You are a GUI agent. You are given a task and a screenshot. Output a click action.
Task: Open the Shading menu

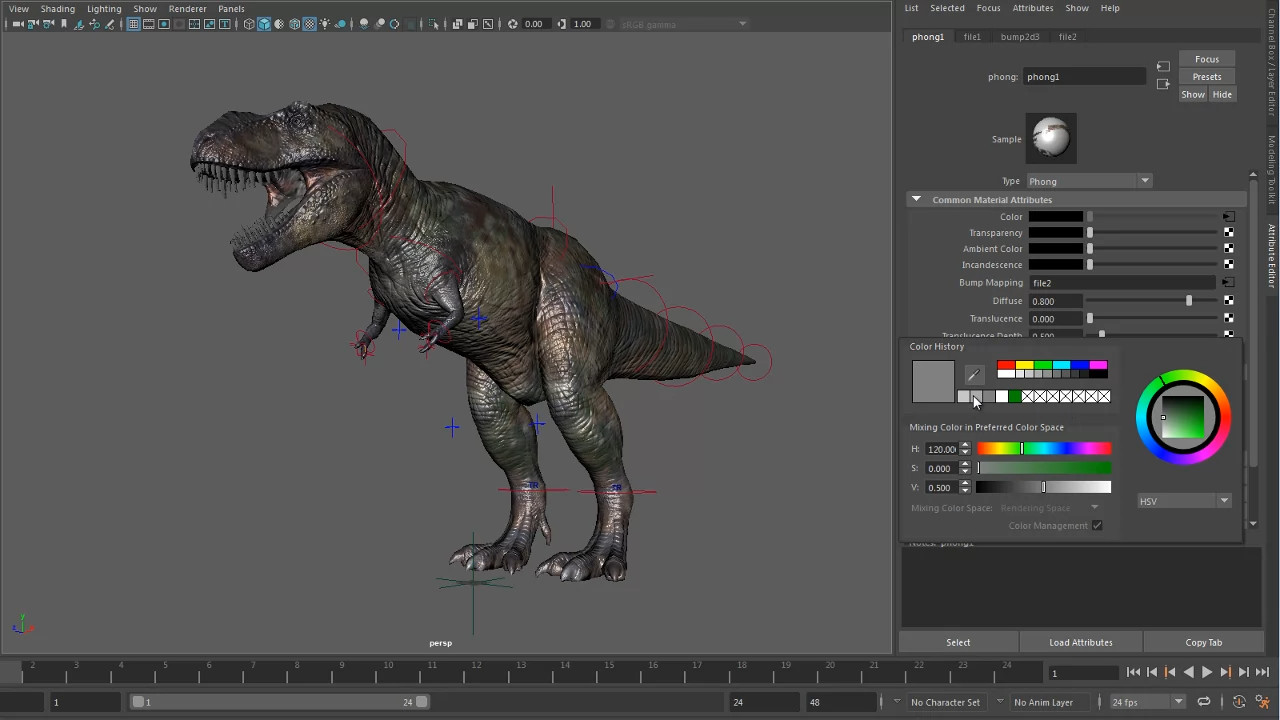coord(57,9)
